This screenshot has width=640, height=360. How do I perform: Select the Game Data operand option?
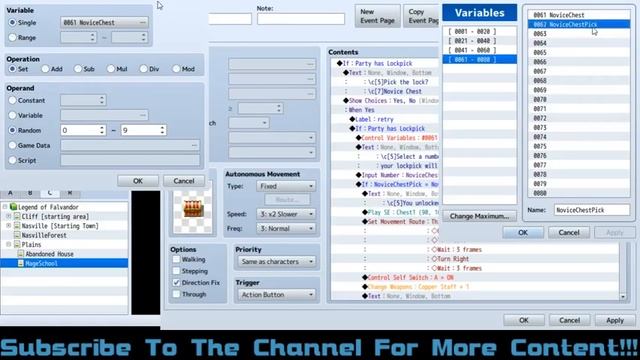click(12, 145)
